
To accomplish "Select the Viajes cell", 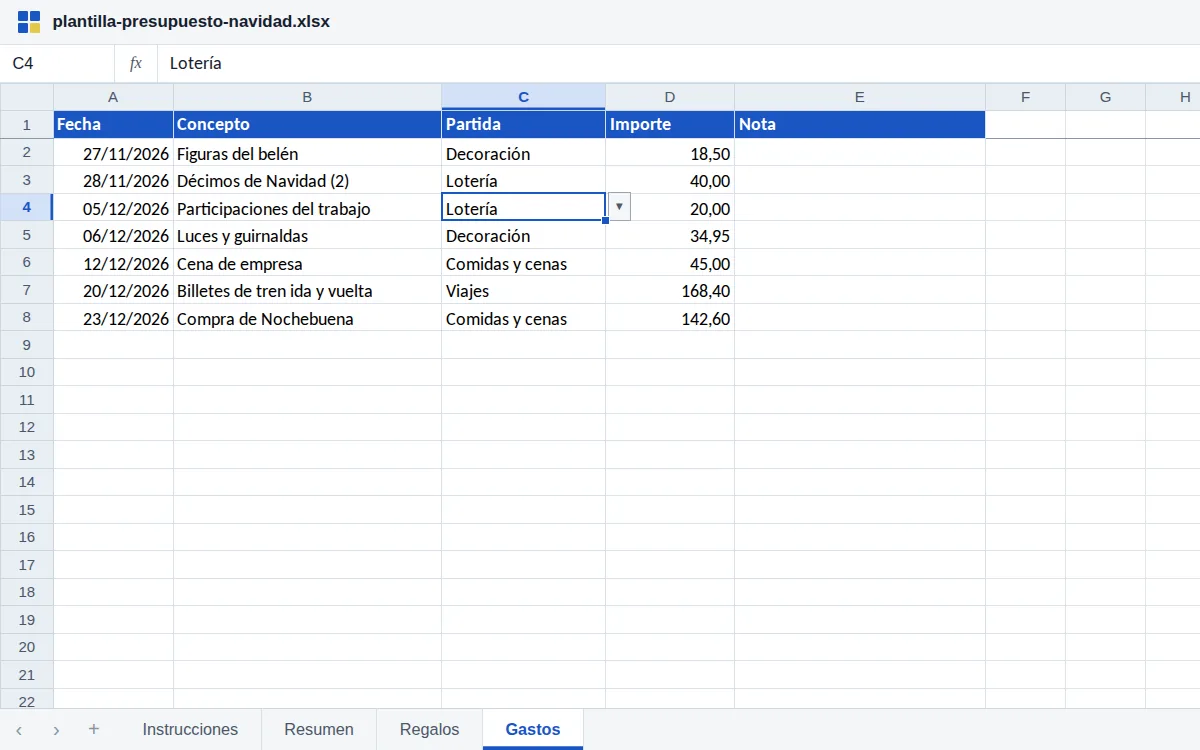I will (523, 290).
